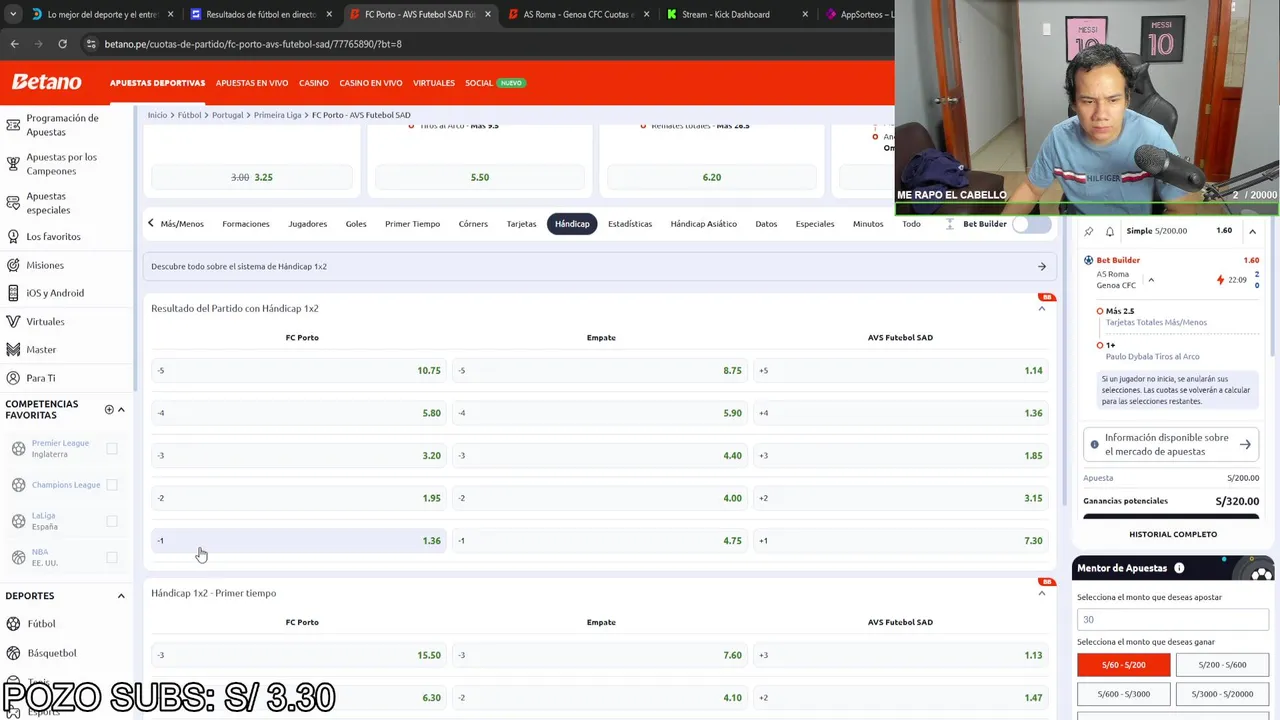Open iOS y Android sidebar icon
Image resolution: width=1280 pixels, height=720 pixels.
coord(13,293)
